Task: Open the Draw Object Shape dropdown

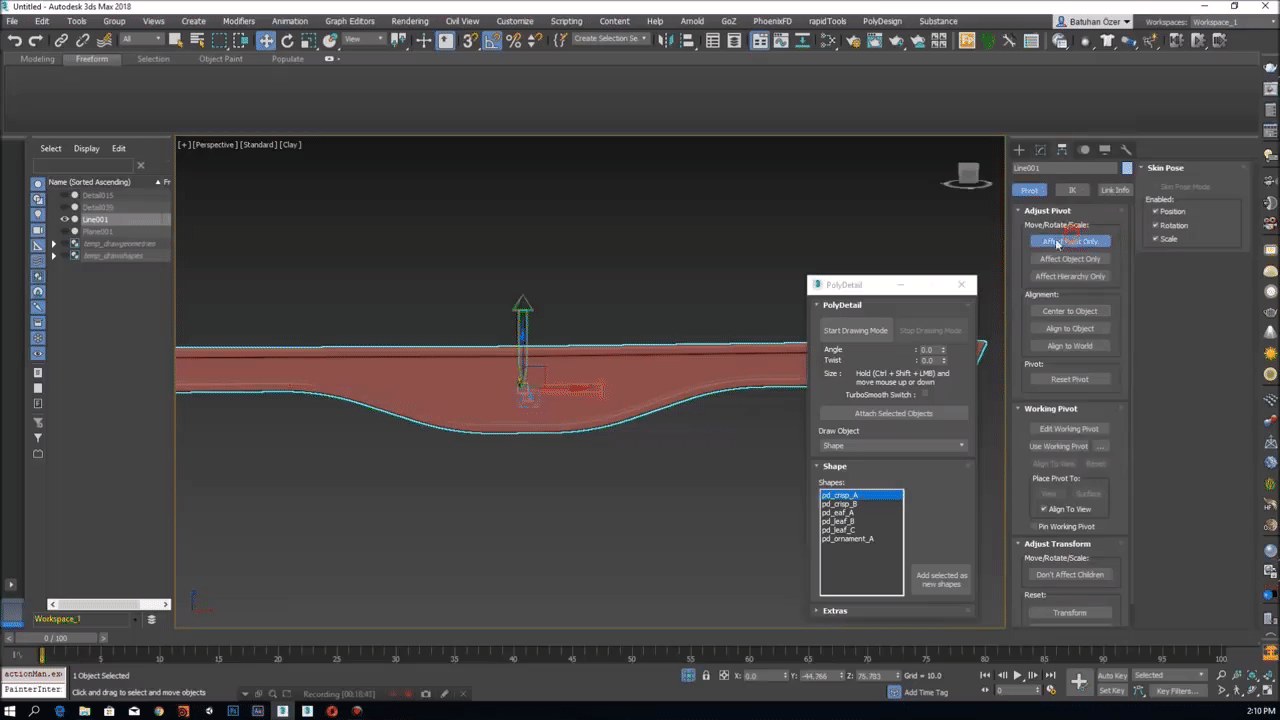Action: [893, 446]
